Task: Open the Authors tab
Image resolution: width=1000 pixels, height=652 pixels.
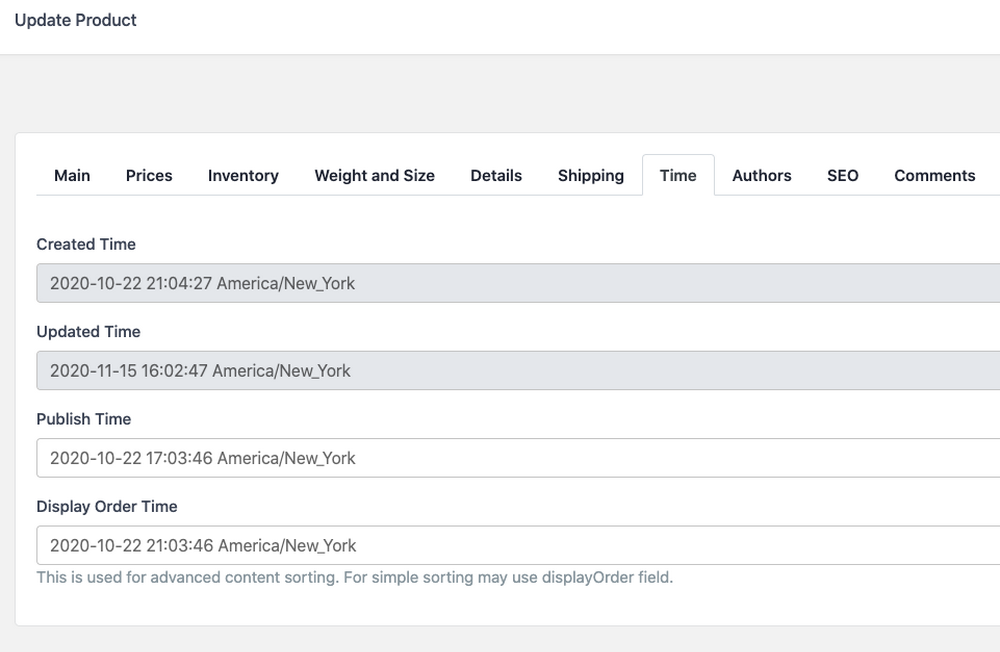Action: pyautogui.click(x=761, y=175)
